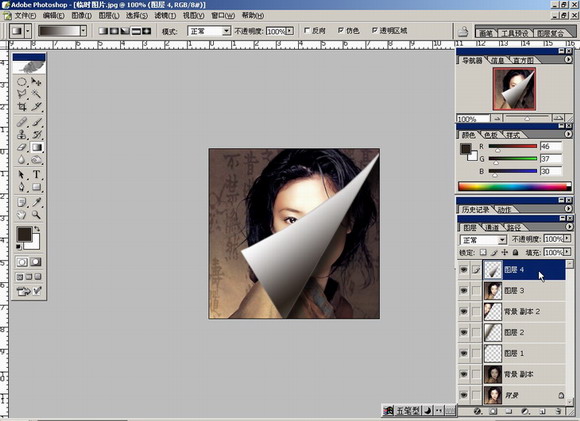580x421 pixels.
Task: Click the navigator zoom percentage field
Action: click(x=473, y=119)
